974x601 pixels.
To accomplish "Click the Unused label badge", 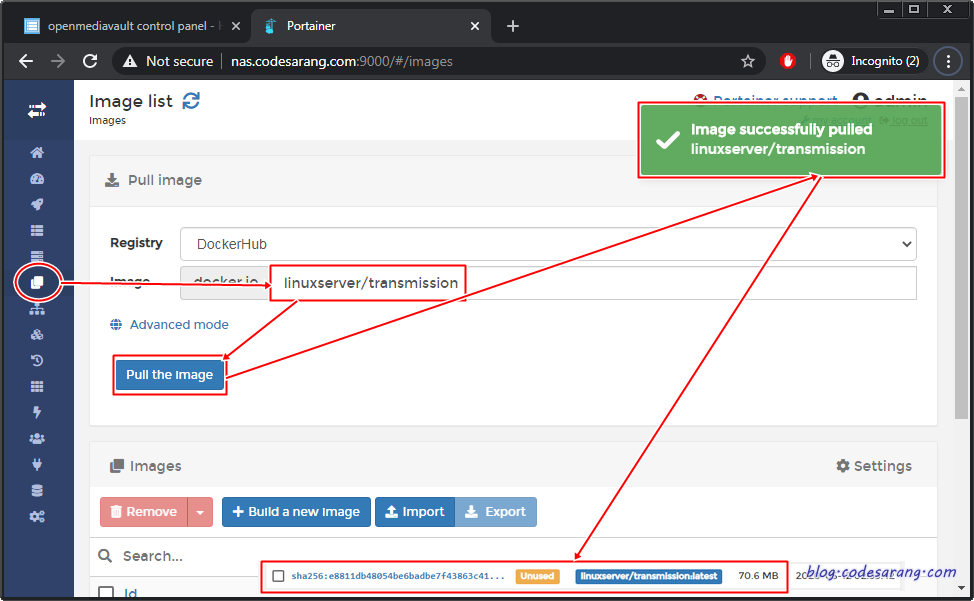I will tap(537, 576).
